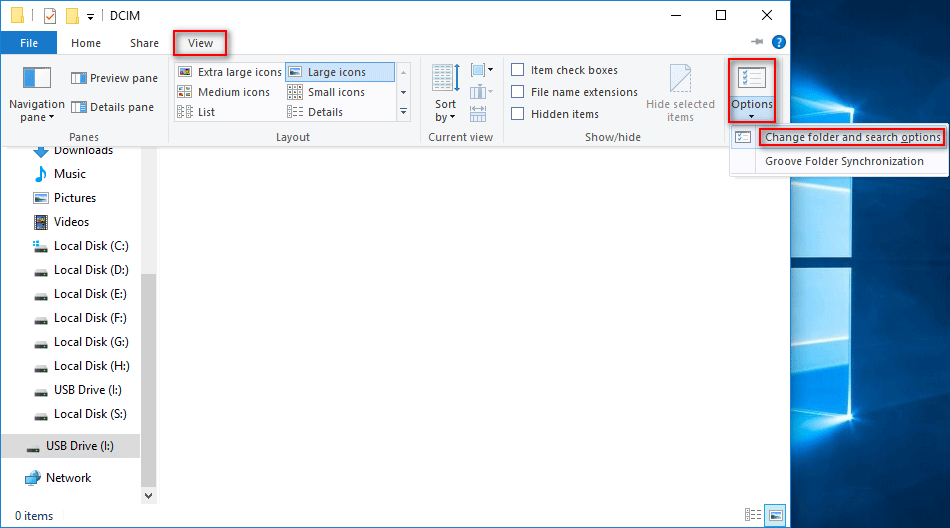Select Groove Folder Synchronization entry
Viewport: 950px width, 528px height.
point(844,161)
